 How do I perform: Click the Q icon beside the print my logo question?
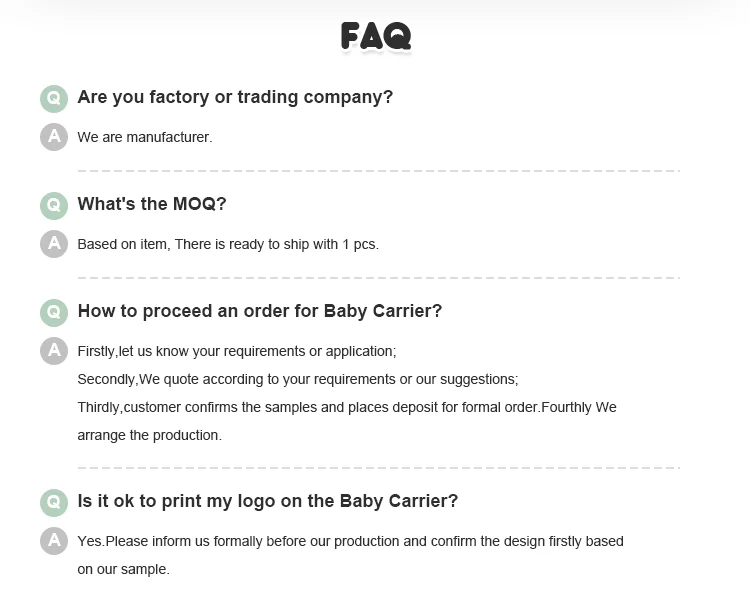(53, 502)
